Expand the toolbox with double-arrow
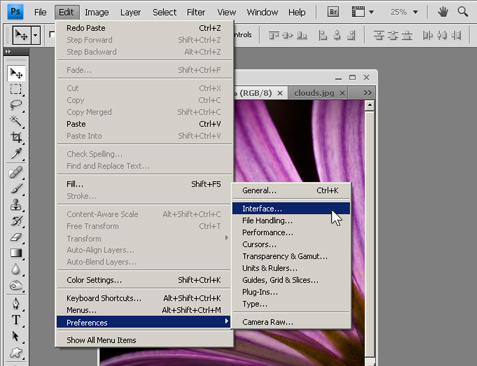Image resolution: width=477 pixels, height=366 pixels. 8,51
